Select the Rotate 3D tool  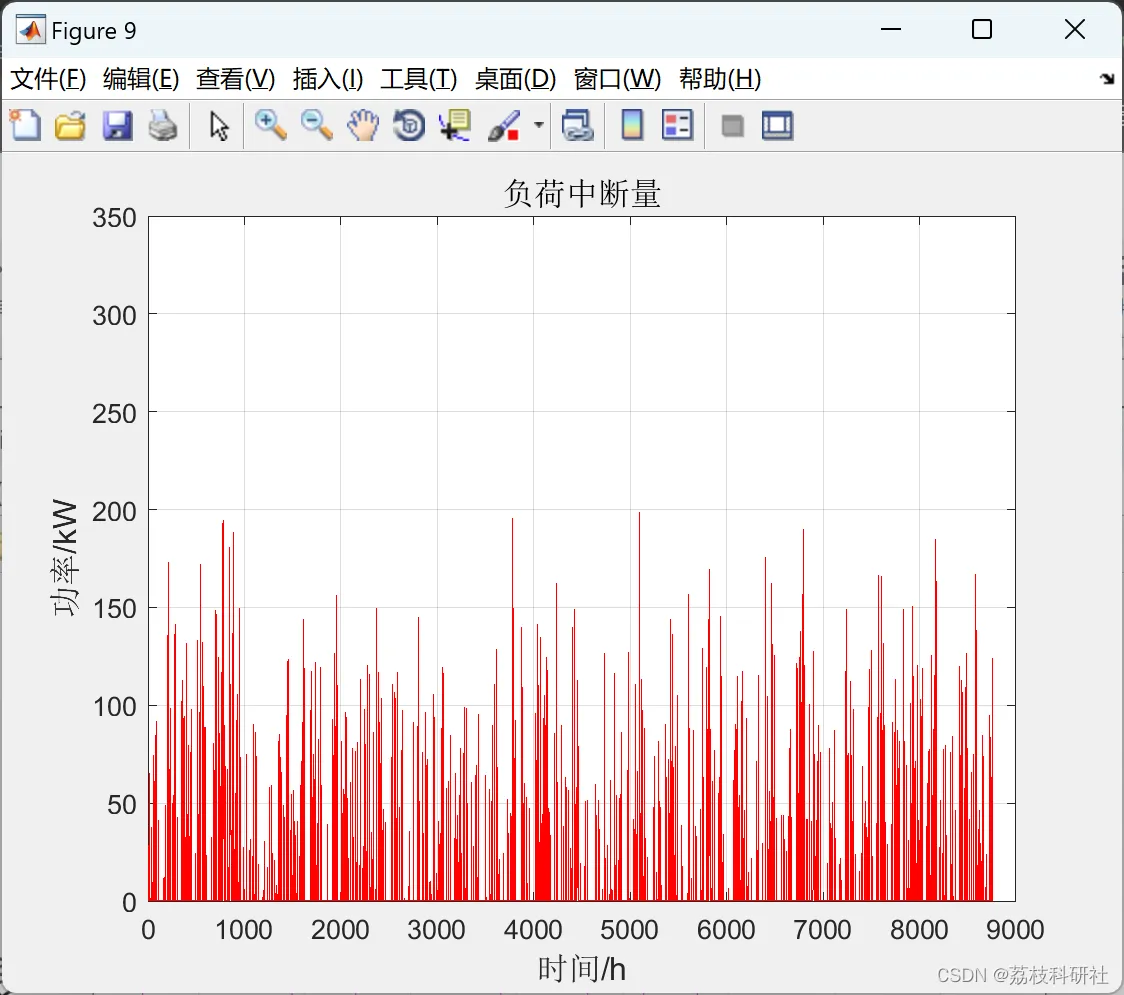(x=409, y=125)
